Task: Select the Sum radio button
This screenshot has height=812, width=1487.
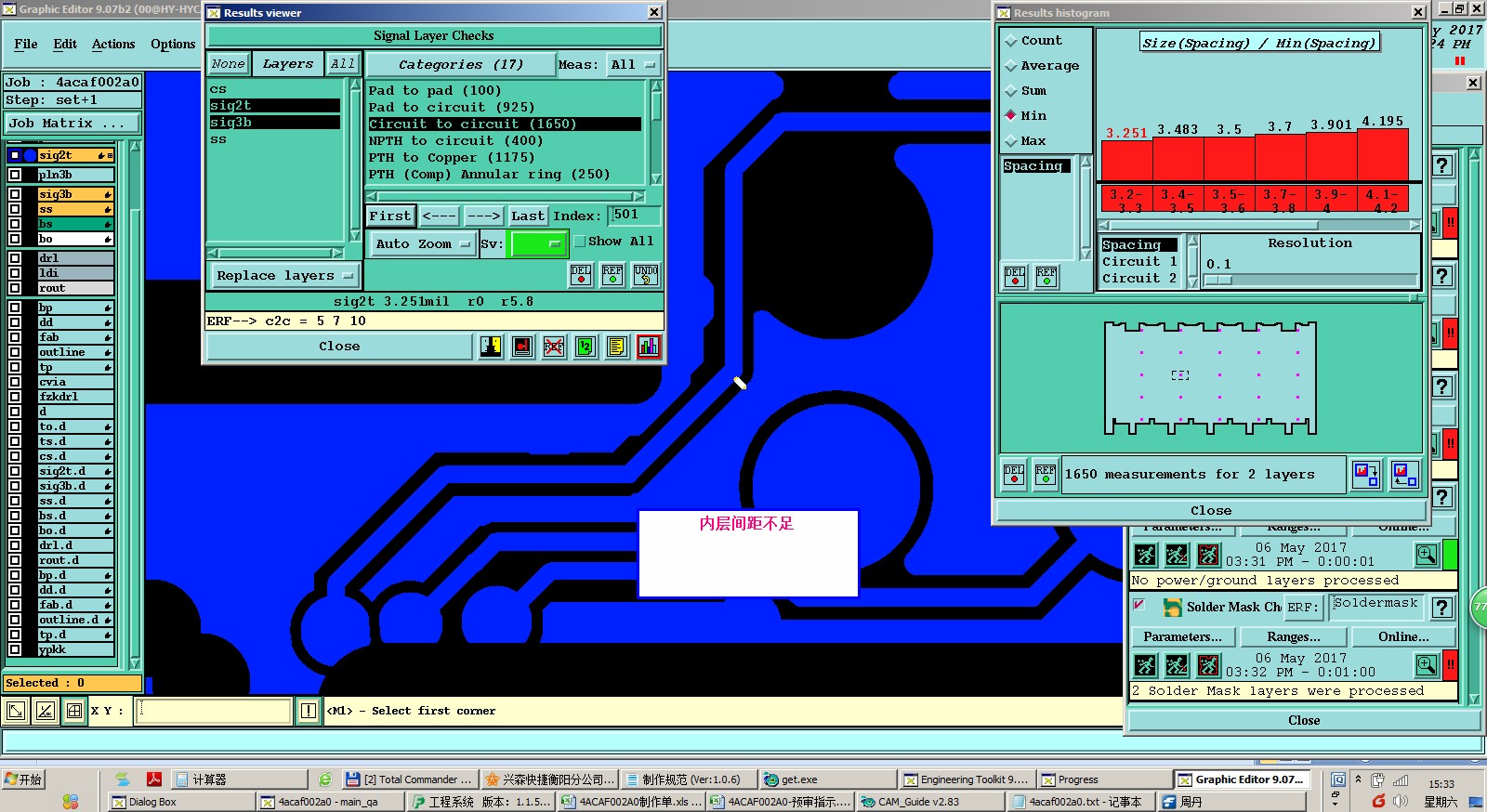Action: coord(1011,91)
